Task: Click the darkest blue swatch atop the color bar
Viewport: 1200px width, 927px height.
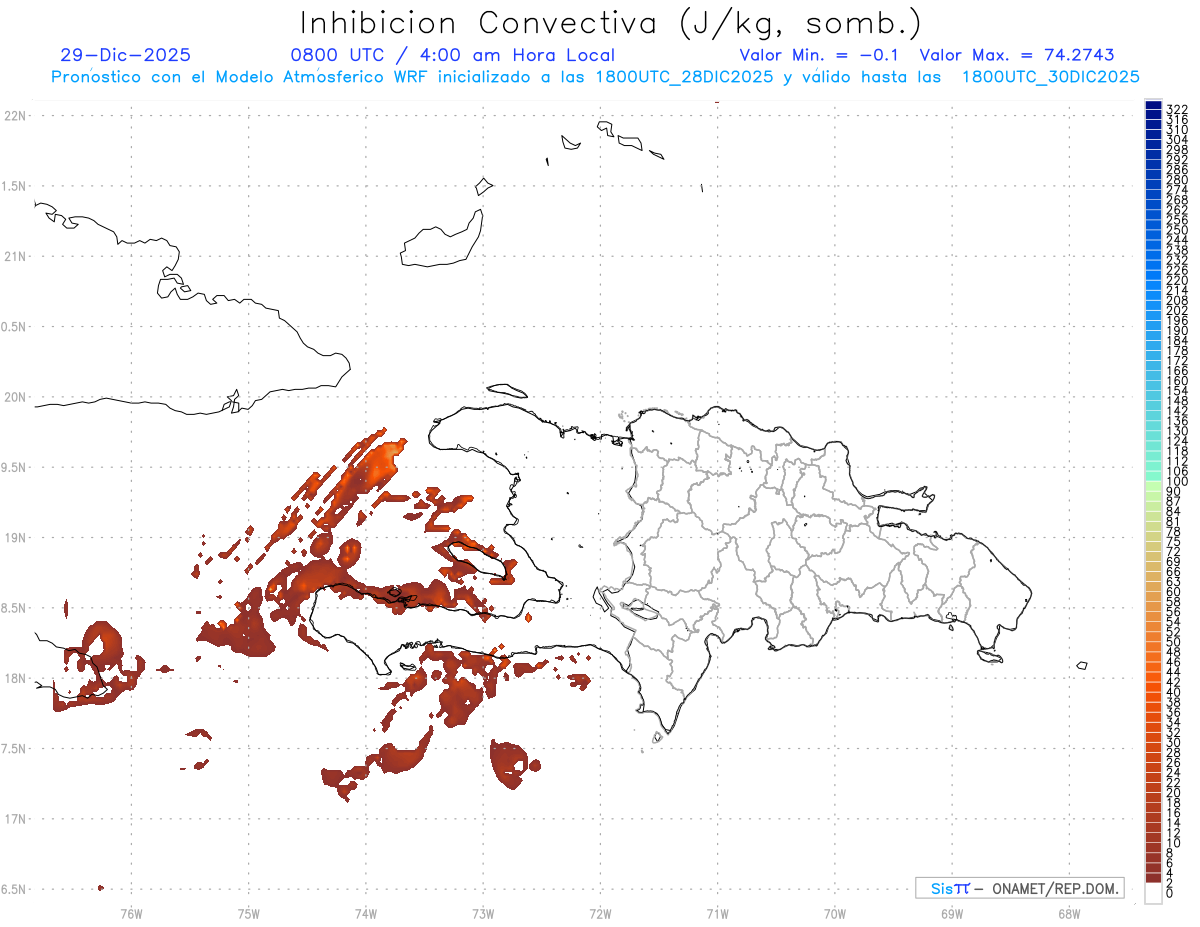Action: (1153, 105)
